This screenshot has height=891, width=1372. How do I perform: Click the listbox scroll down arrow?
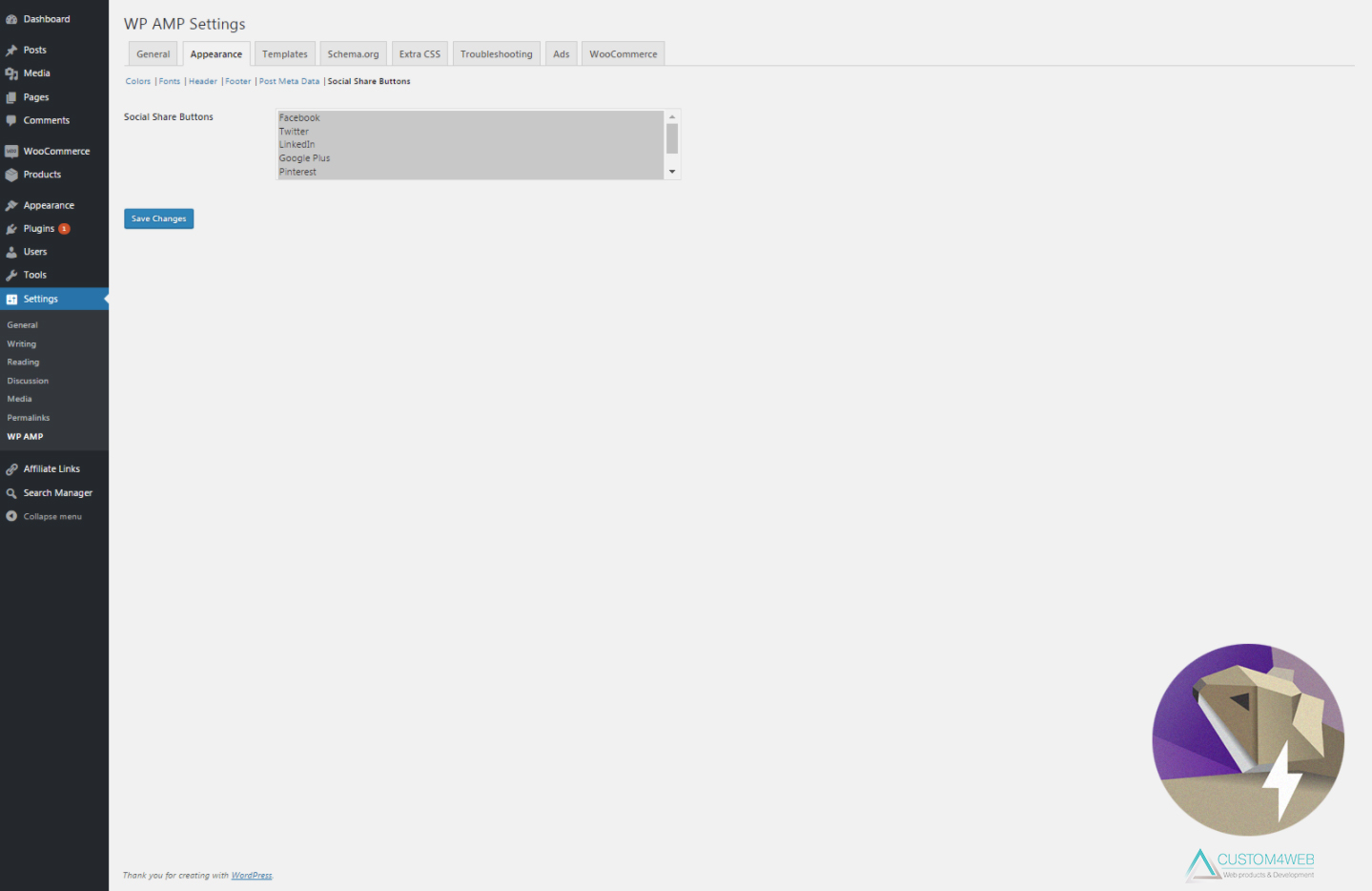(x=672, y=172)
